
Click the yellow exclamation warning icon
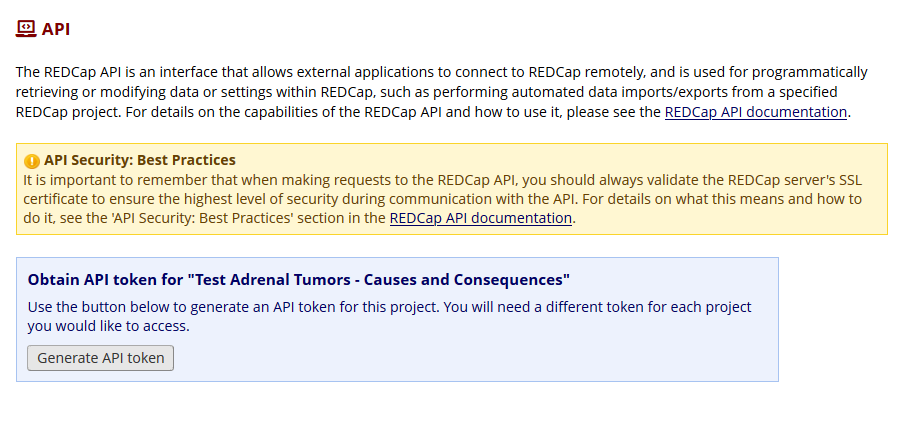(32, 161)
